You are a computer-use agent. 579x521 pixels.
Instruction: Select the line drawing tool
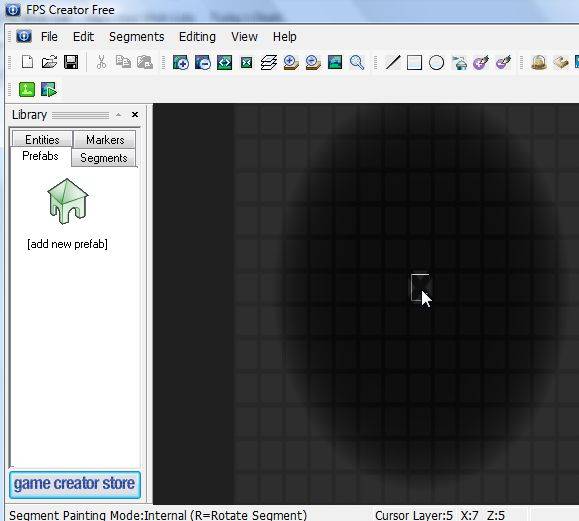point(393,62)
